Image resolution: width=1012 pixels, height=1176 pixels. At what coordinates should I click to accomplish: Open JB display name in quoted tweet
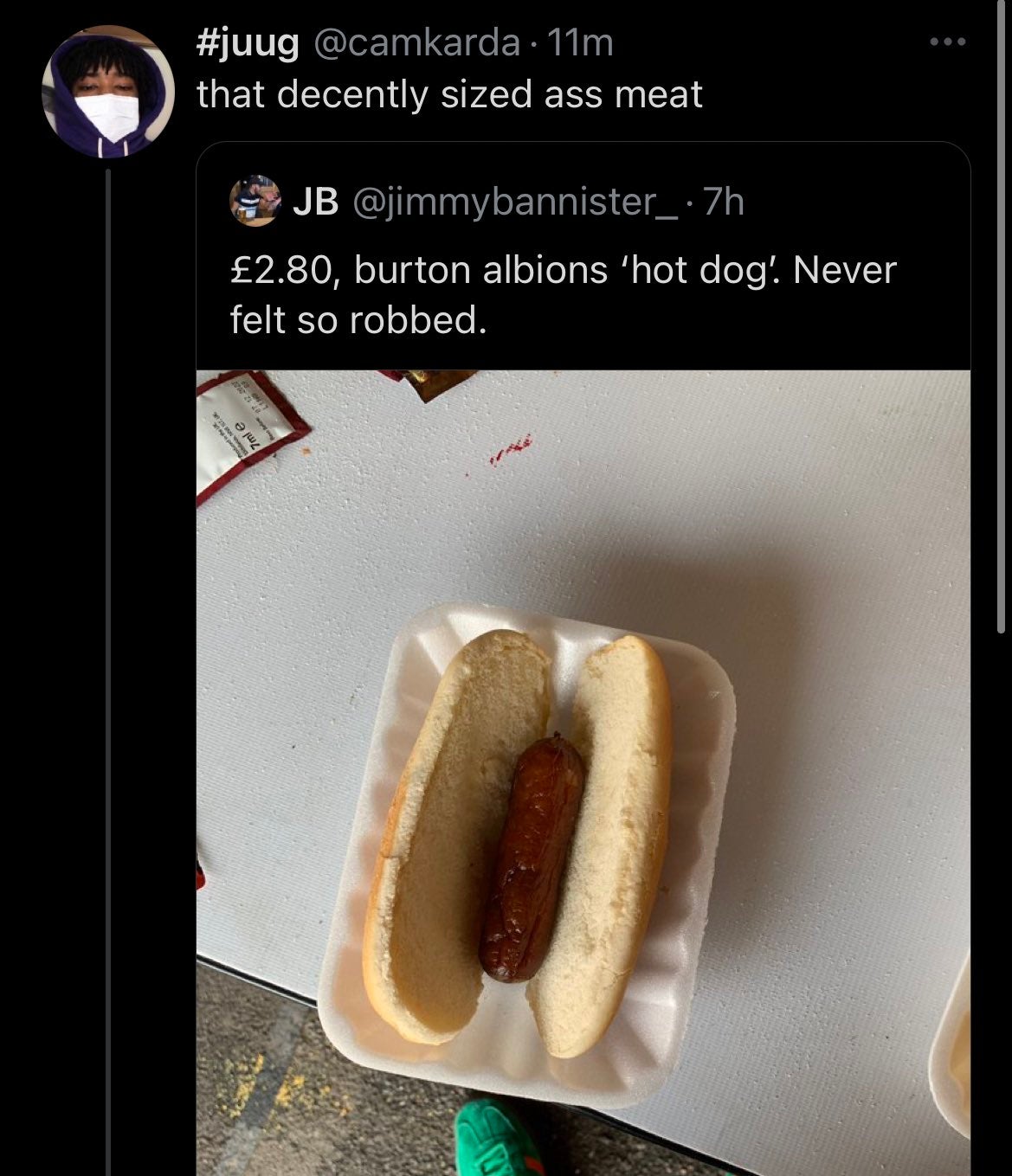[x=315, y=201]
